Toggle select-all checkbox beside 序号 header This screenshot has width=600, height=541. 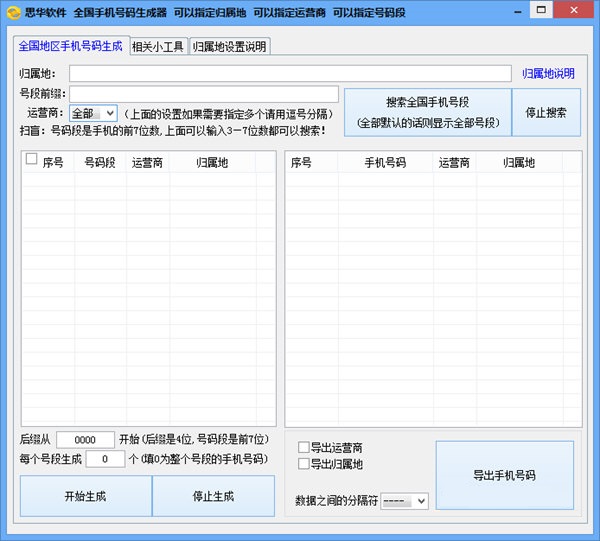tap(31, 159)
